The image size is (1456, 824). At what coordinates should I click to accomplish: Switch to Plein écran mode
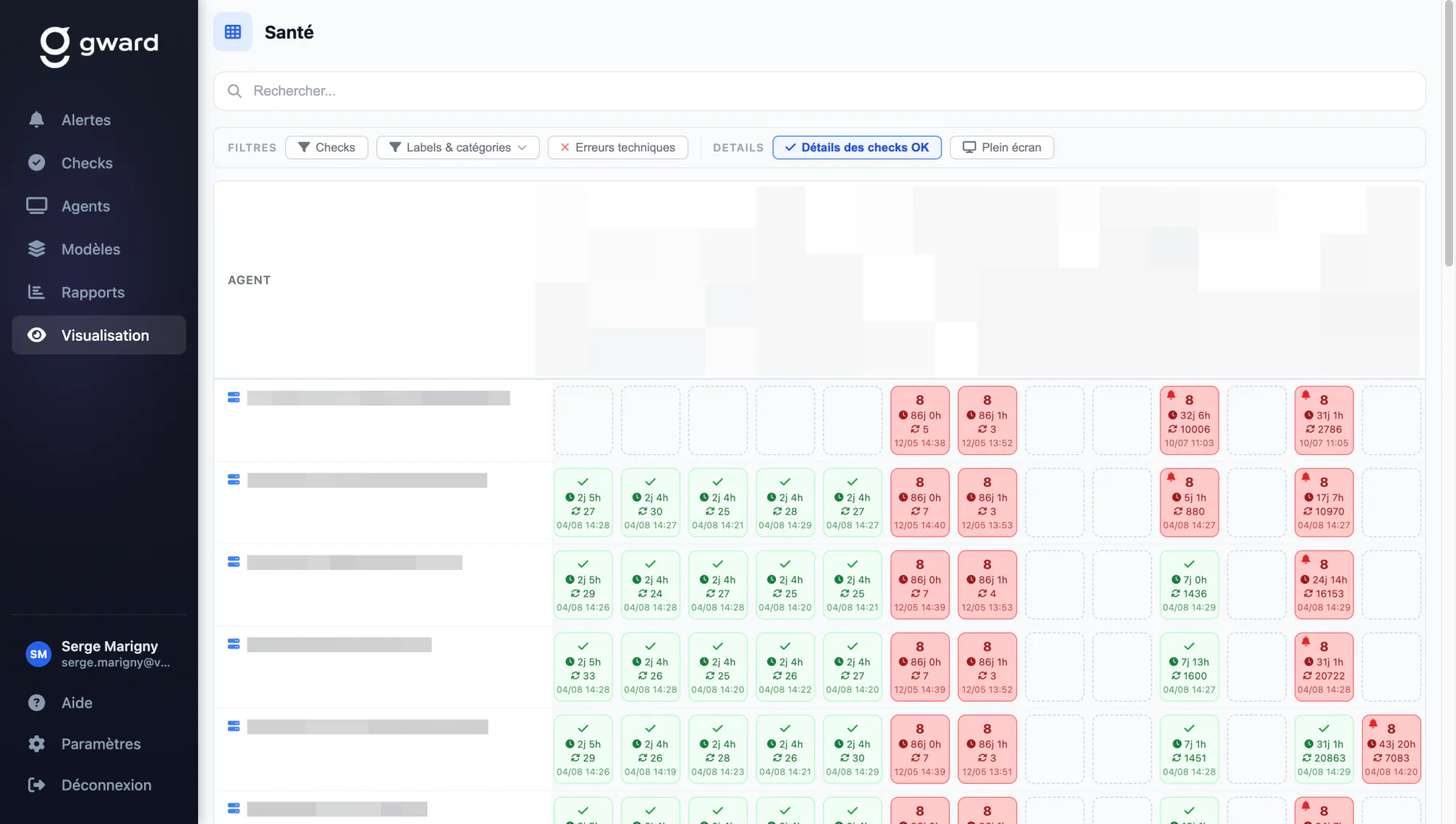coord(1002,147)
